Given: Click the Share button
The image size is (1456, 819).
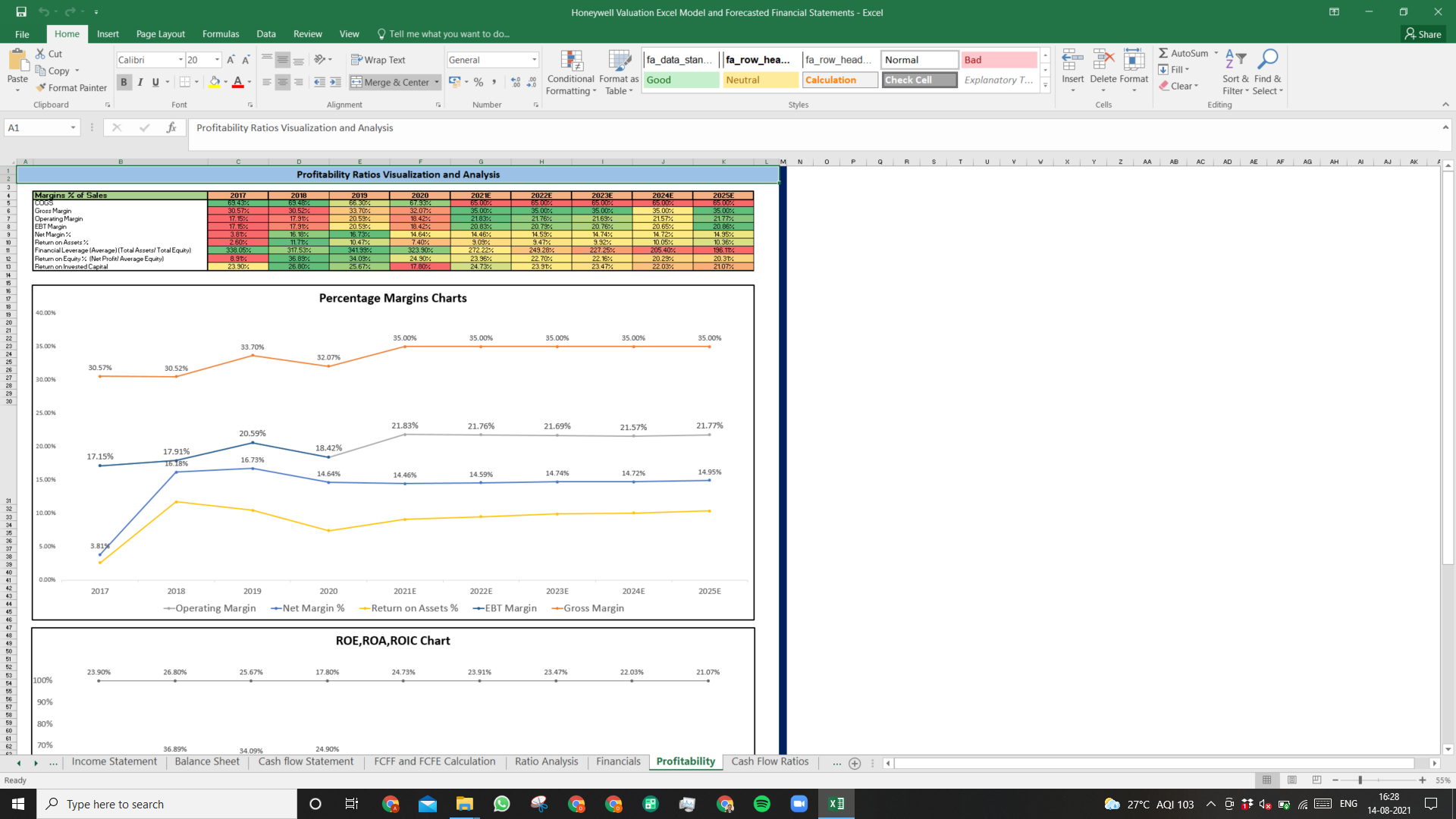Looking at the screenshot, I should [1423, 34].
